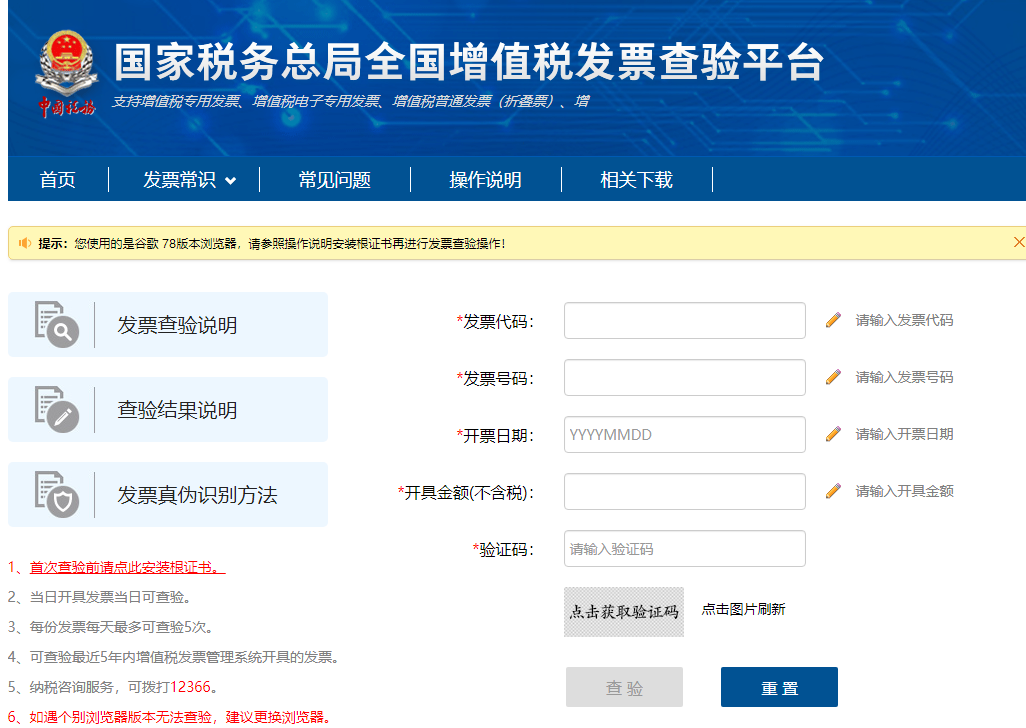1026x728 pixels.
Task: Open the 操作说明 page
Action: tap(486, 179)
